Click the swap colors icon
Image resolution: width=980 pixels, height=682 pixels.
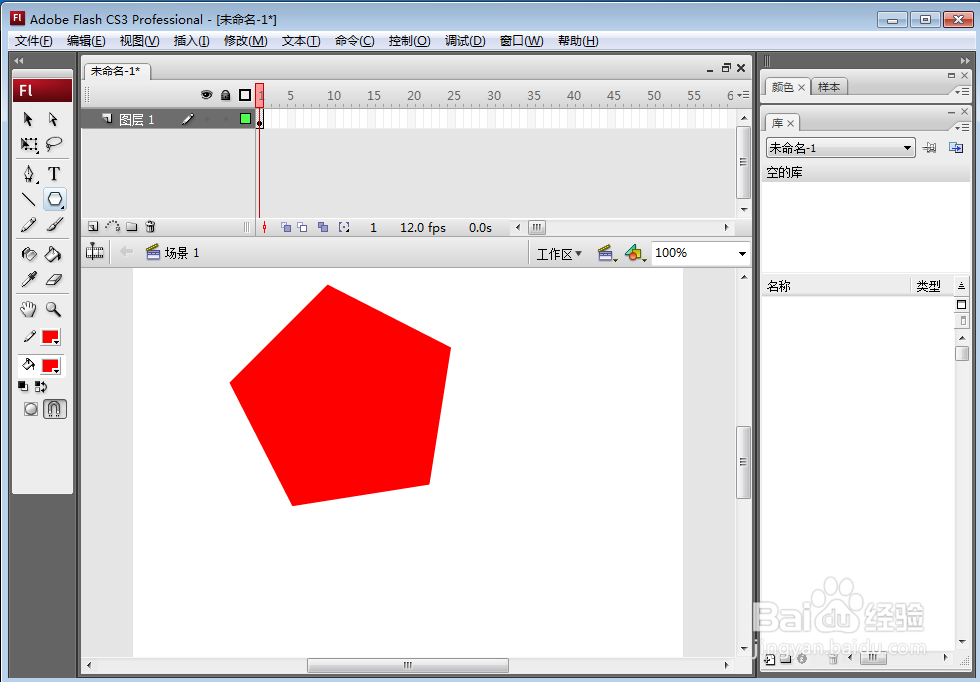point(41,386)
